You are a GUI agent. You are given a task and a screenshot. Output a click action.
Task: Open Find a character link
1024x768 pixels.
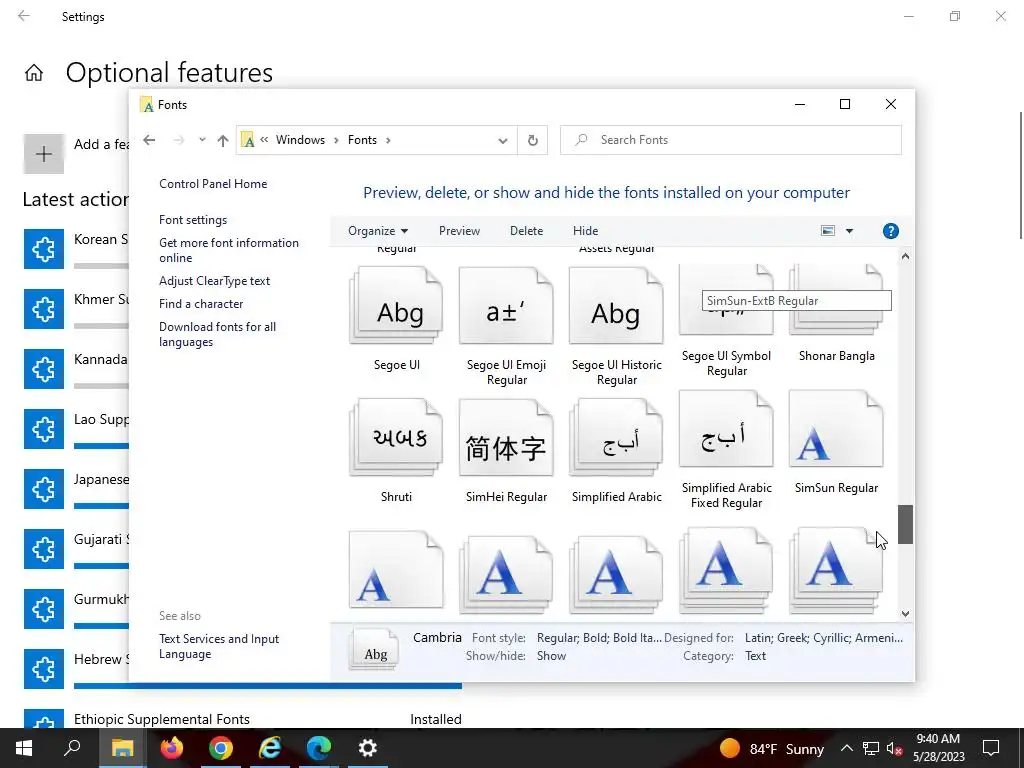[201, 304]
